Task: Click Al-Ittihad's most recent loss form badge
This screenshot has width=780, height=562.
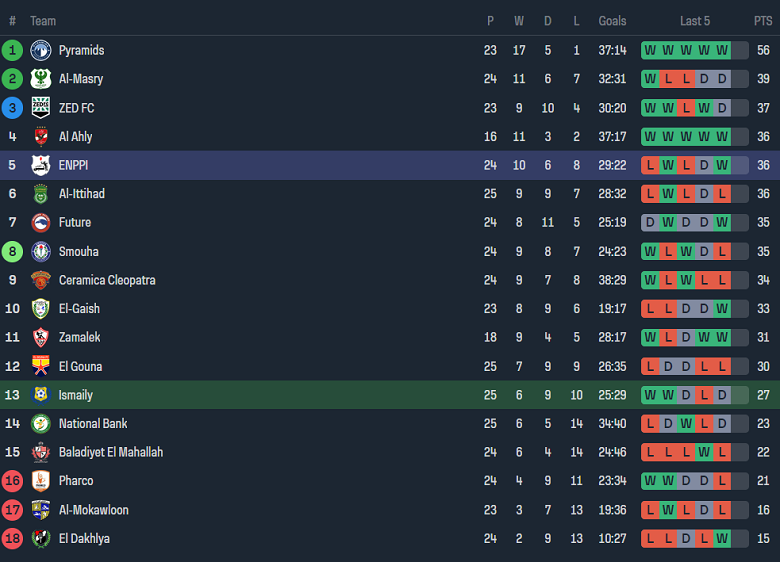Action: [x=722, y=194]
